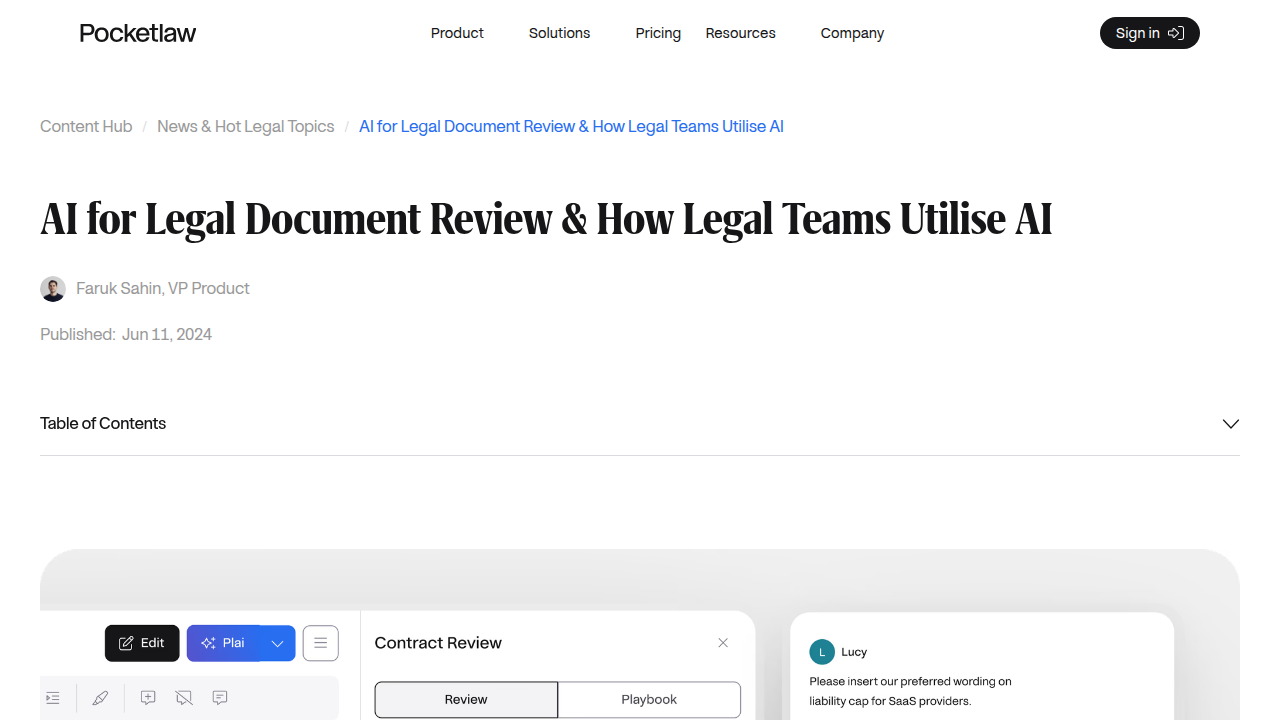Click the published date Jun 11, 2024
Image resolution: width=1280 pixels, height=720 pixels.
167,334
